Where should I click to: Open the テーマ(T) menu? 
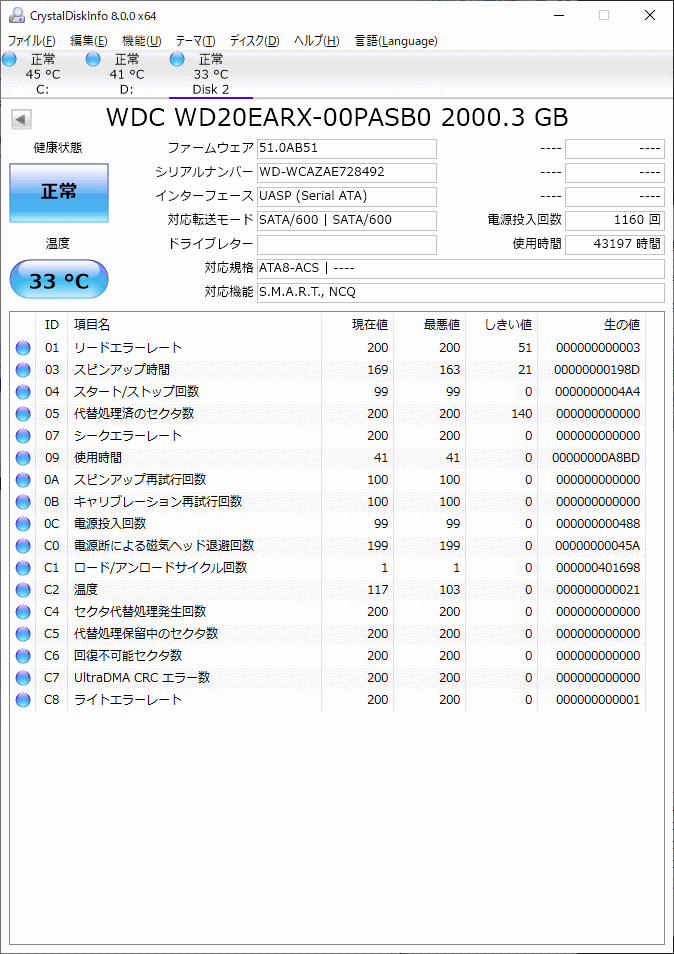(x=195, y=41)
